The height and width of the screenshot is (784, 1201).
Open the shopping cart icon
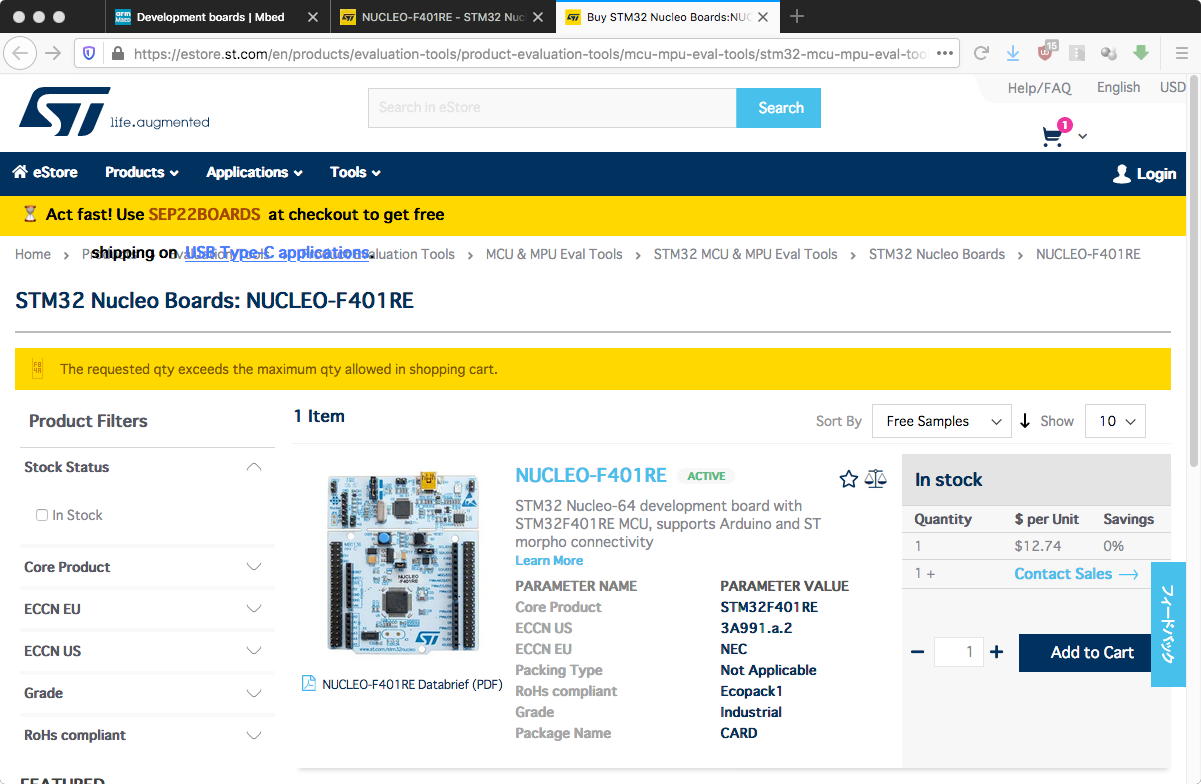click(1052, 136)
